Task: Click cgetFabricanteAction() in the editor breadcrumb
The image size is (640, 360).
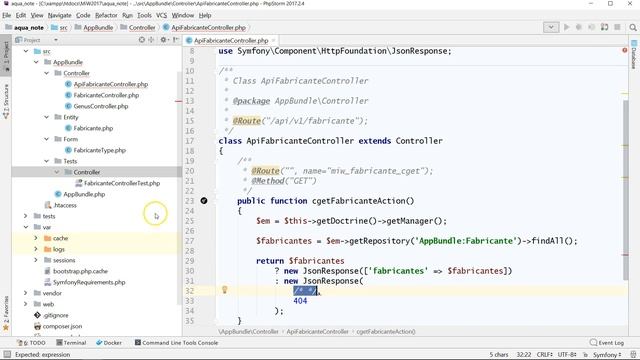Action: (386, 331)
